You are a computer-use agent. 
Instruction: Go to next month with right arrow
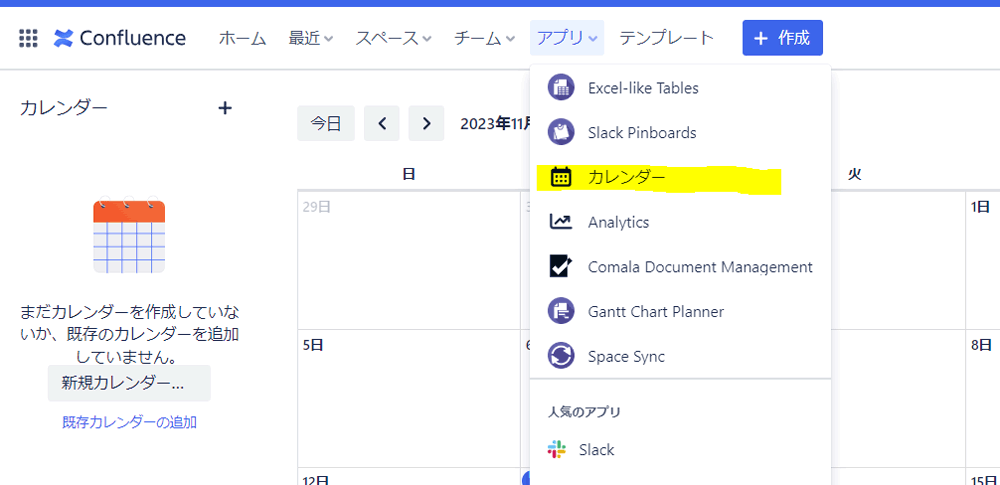427,123
